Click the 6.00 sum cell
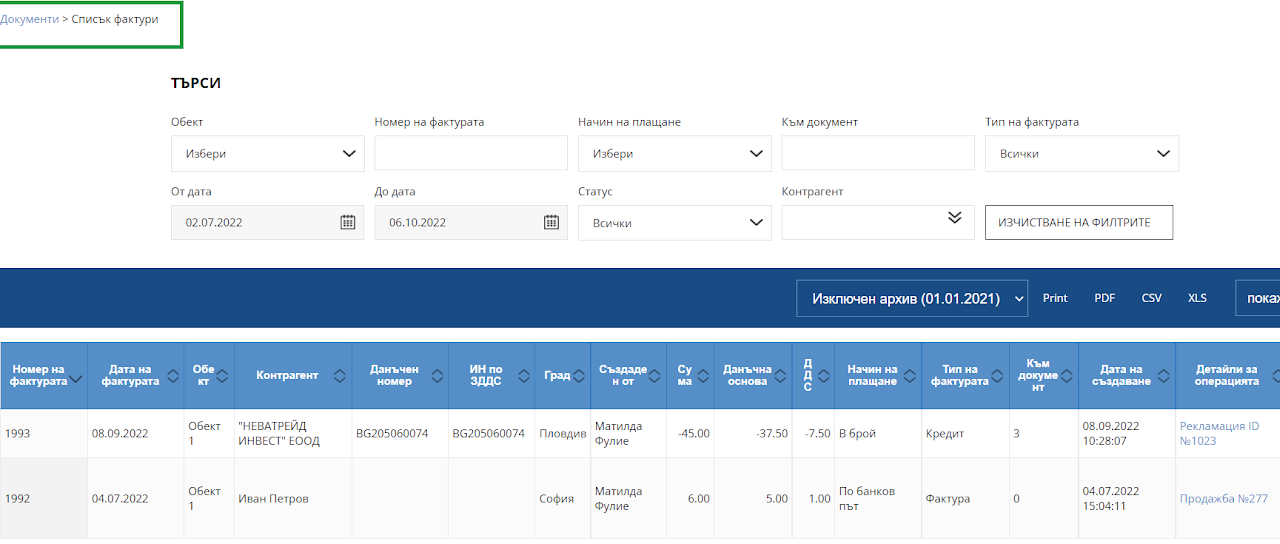This screenshot has width=1280, height=544. coord(691,498)
